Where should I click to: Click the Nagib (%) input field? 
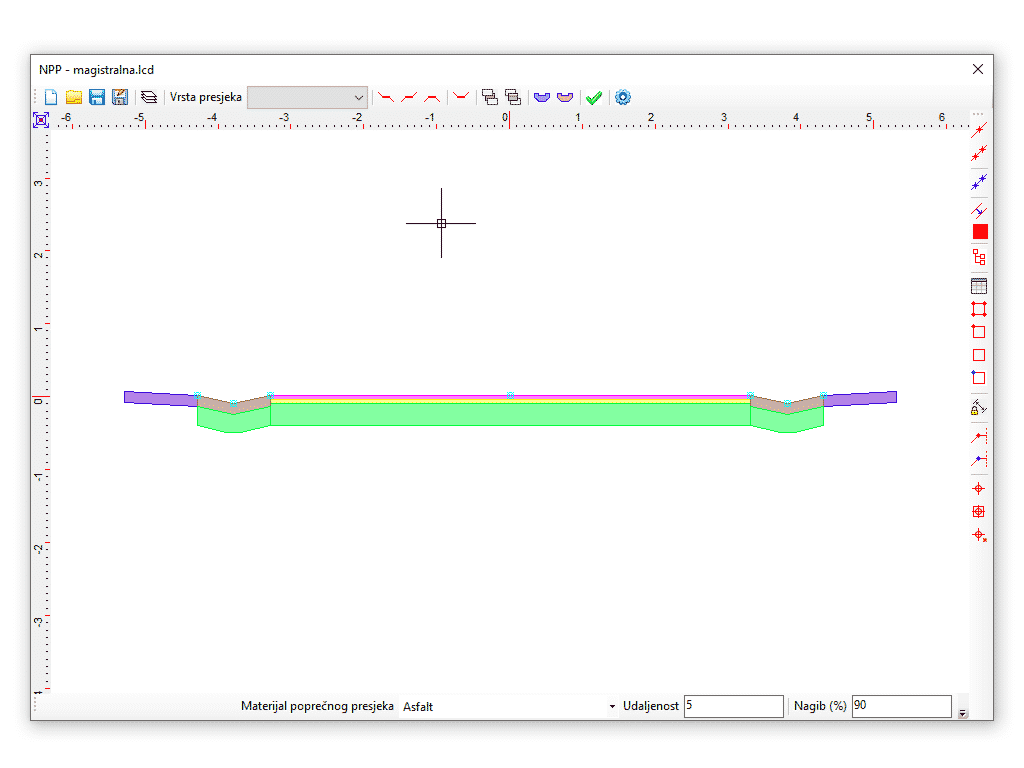900,706
